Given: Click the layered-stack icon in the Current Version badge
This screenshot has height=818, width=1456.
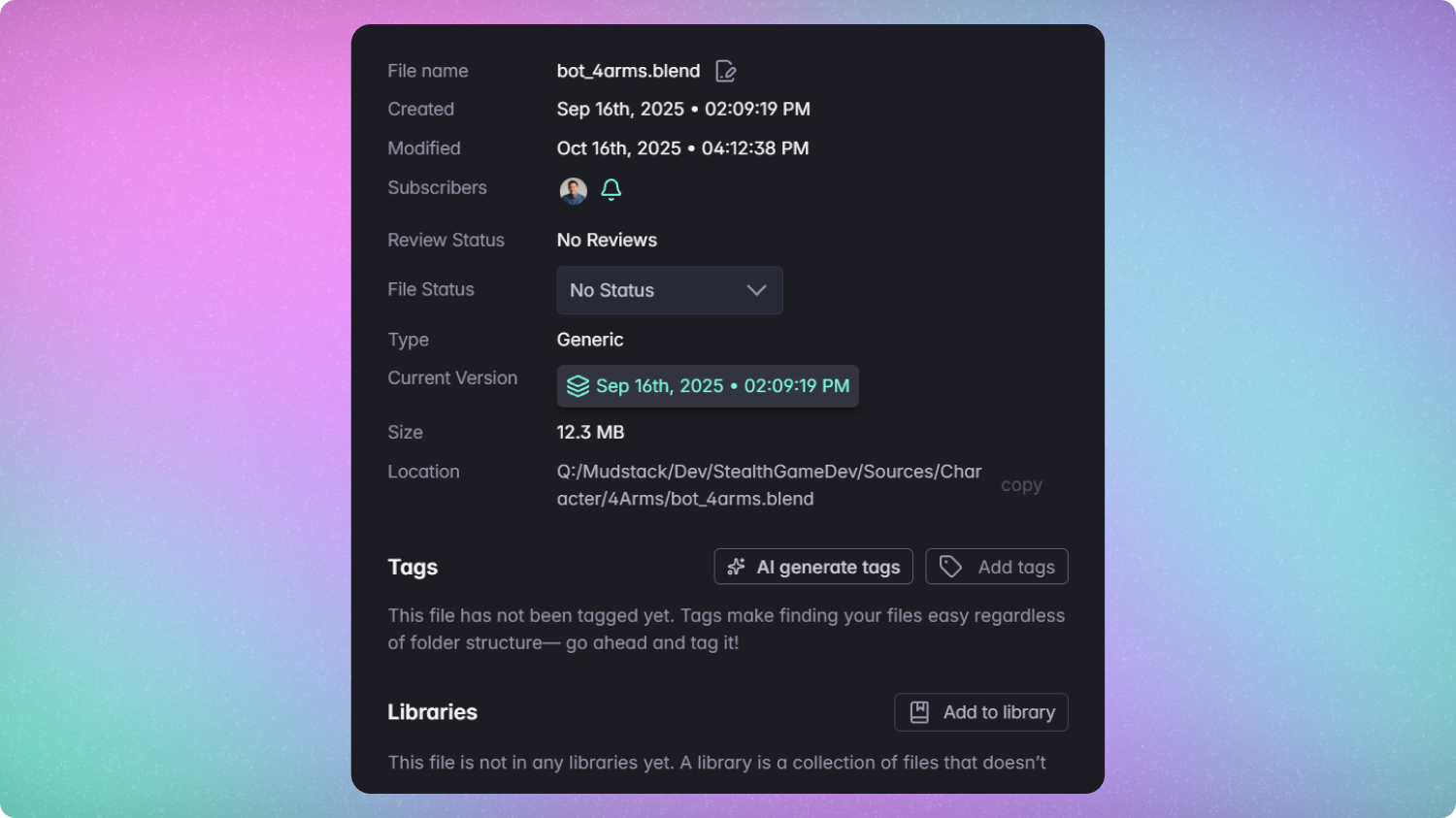Looking at the screenshot, I should [x=577, y=385].
